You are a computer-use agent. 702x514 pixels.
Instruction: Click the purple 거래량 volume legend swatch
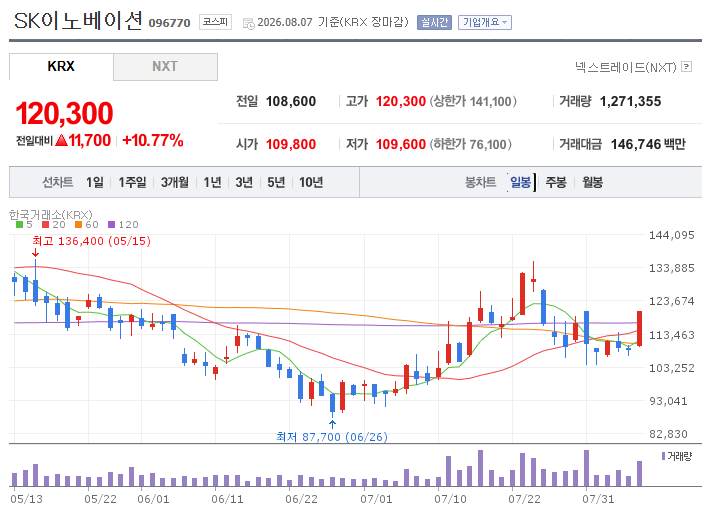pos(663,456)
